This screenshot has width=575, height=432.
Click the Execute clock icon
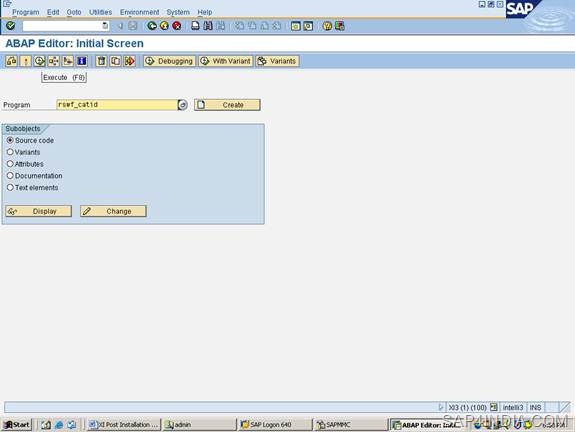point(39,61)
